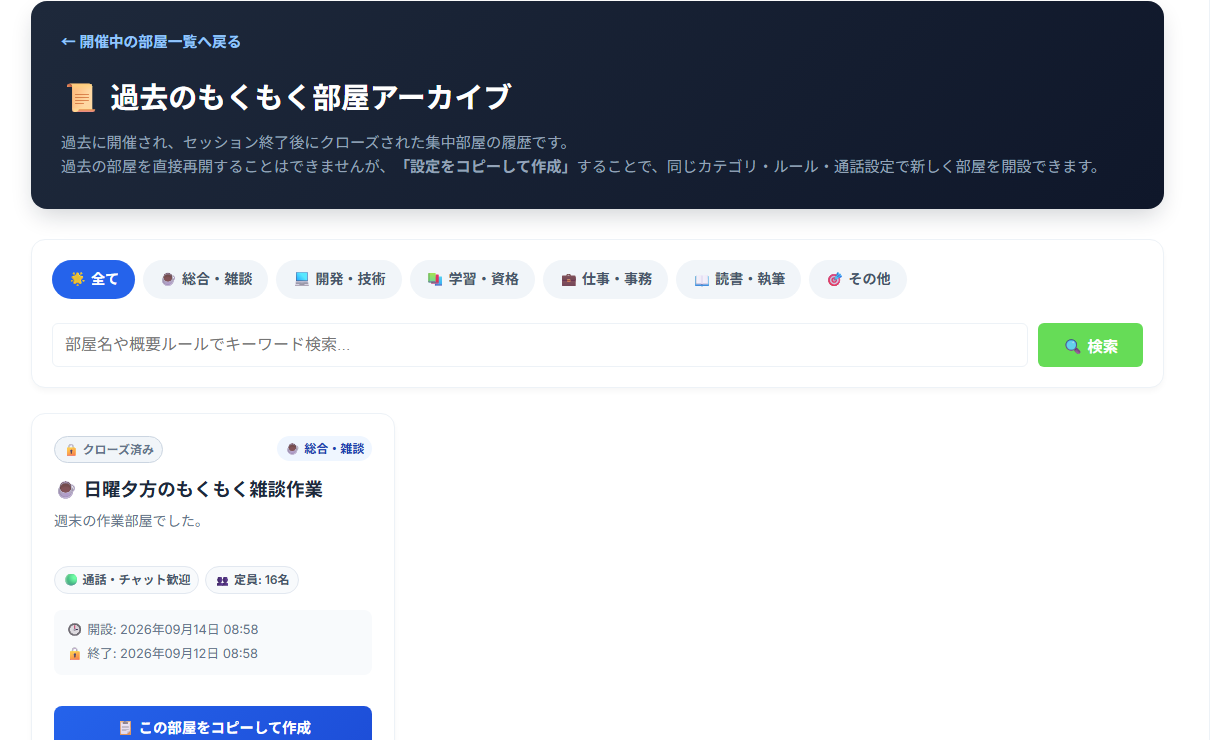Viewport: 1210px width, 740px height.
Task: Click the coffee cup icon beside 日曜夕方のもくもく雑談作業
Action: 66,490
